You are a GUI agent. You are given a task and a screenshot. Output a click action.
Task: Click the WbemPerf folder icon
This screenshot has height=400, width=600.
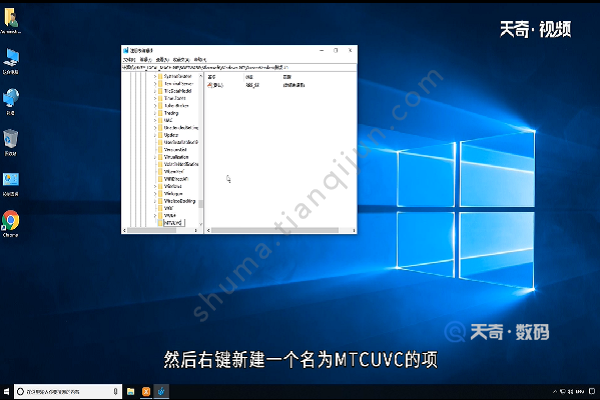160,171
